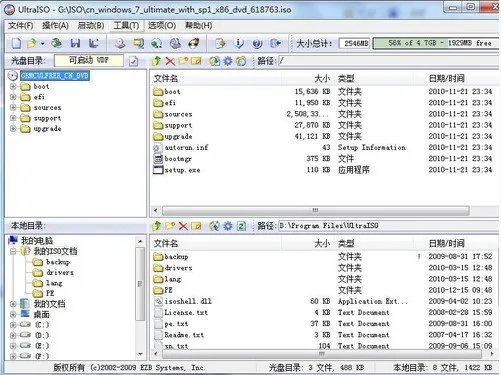Viewport: 501px width, 375px height.
Task: Expand the (C:) drive tree node
Action: point(13,325)
